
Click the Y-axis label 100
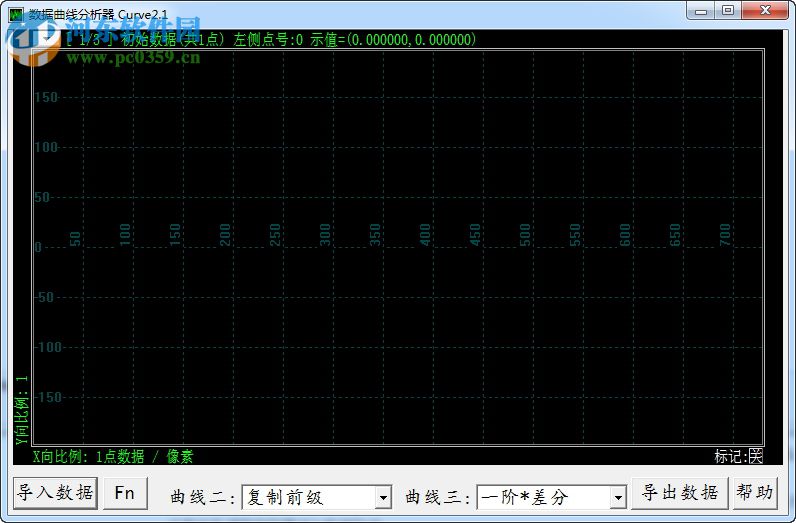[46, 147]
